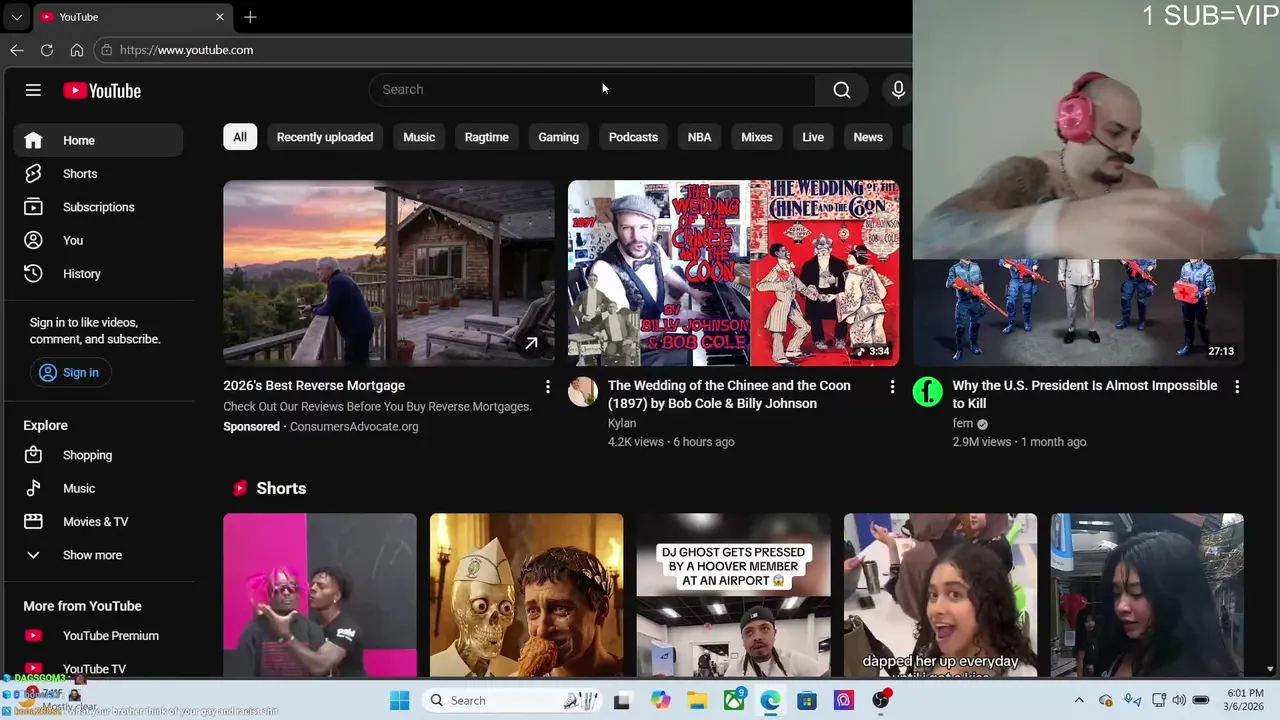This screenshot has height=720, width=1280.
Task: Click the address bar URL
Action: pos(186,50)
